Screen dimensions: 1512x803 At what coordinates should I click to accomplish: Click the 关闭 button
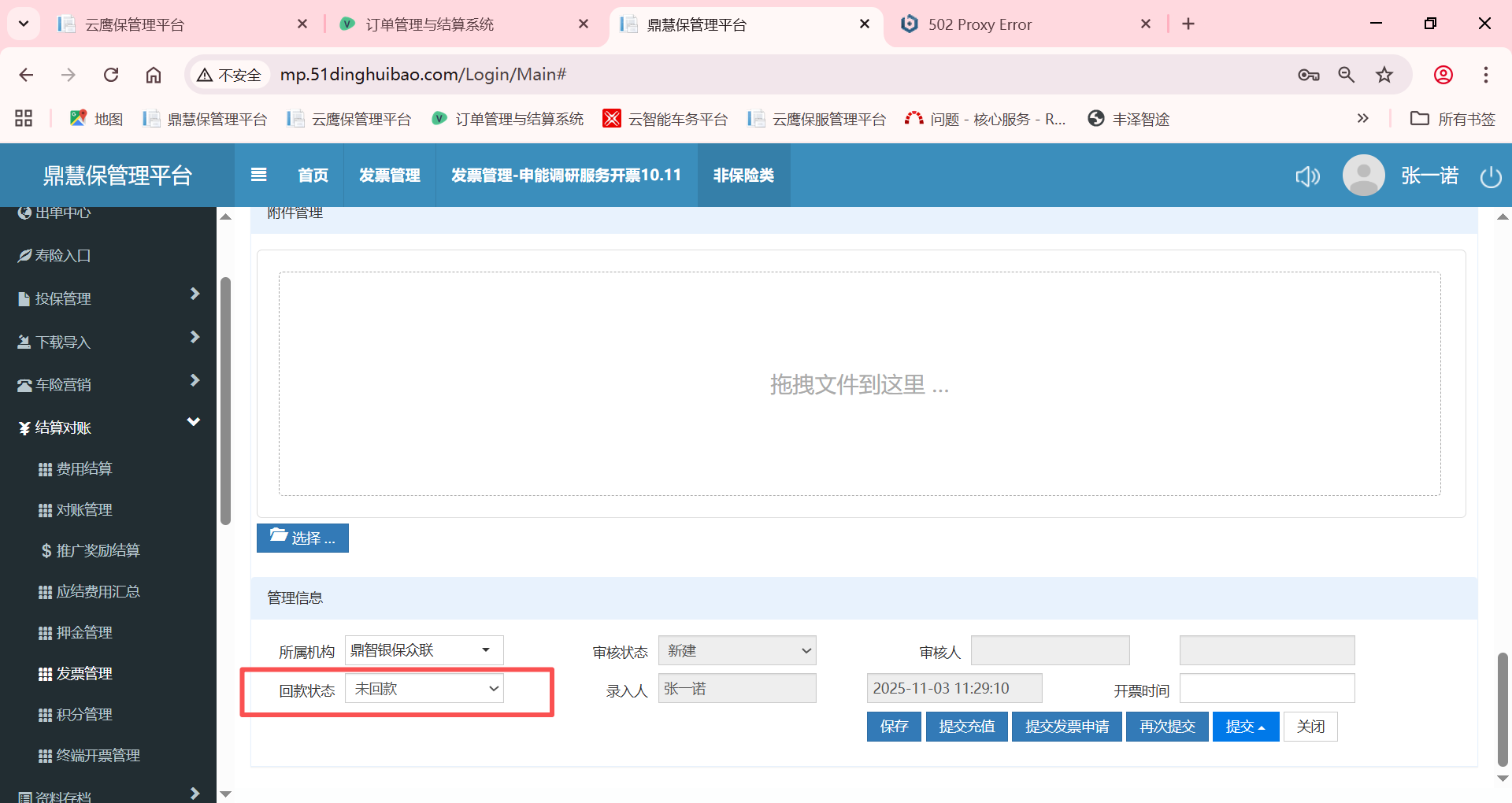[1310, 726]
